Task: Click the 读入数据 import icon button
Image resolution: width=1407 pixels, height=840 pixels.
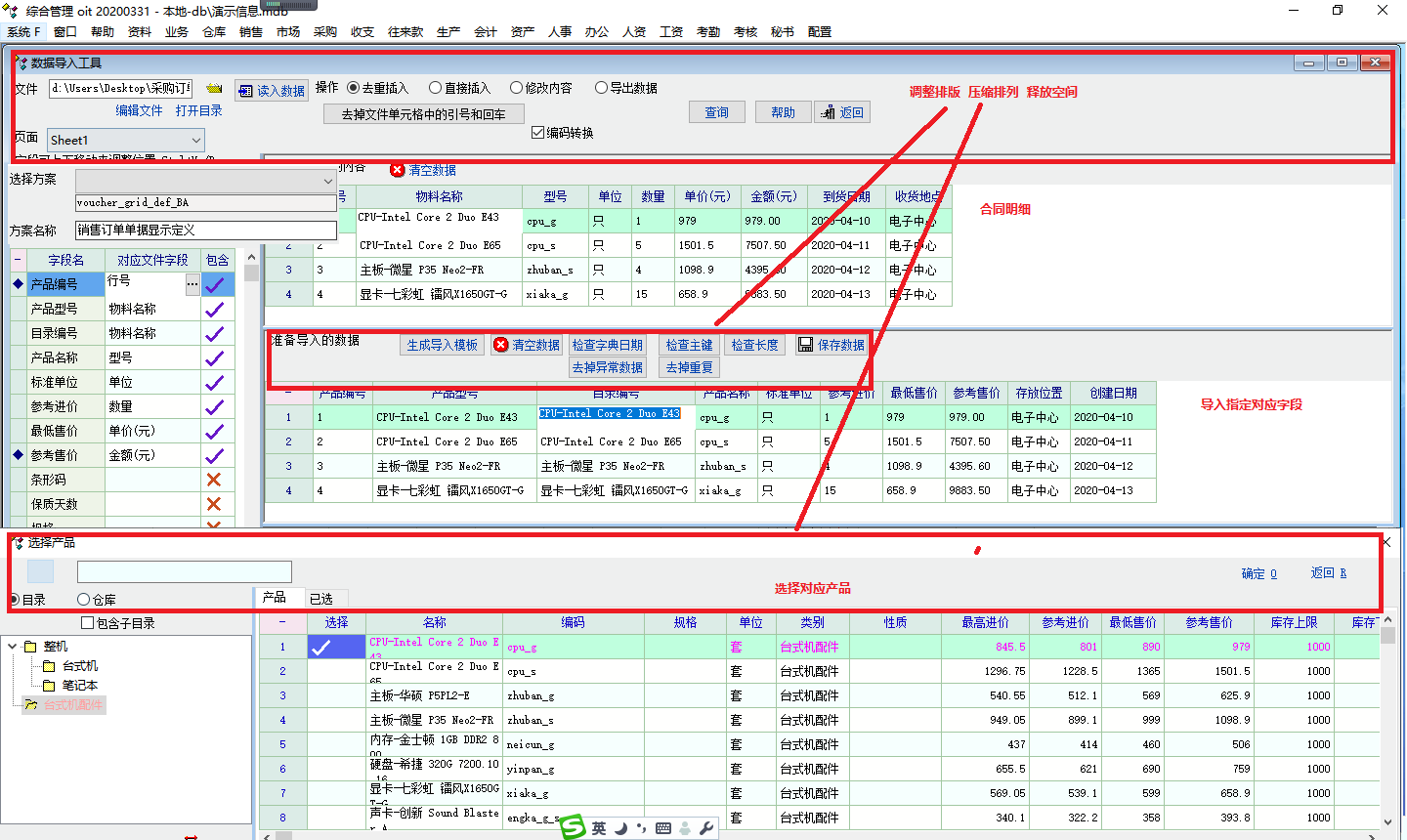Action: click(272, 91)
